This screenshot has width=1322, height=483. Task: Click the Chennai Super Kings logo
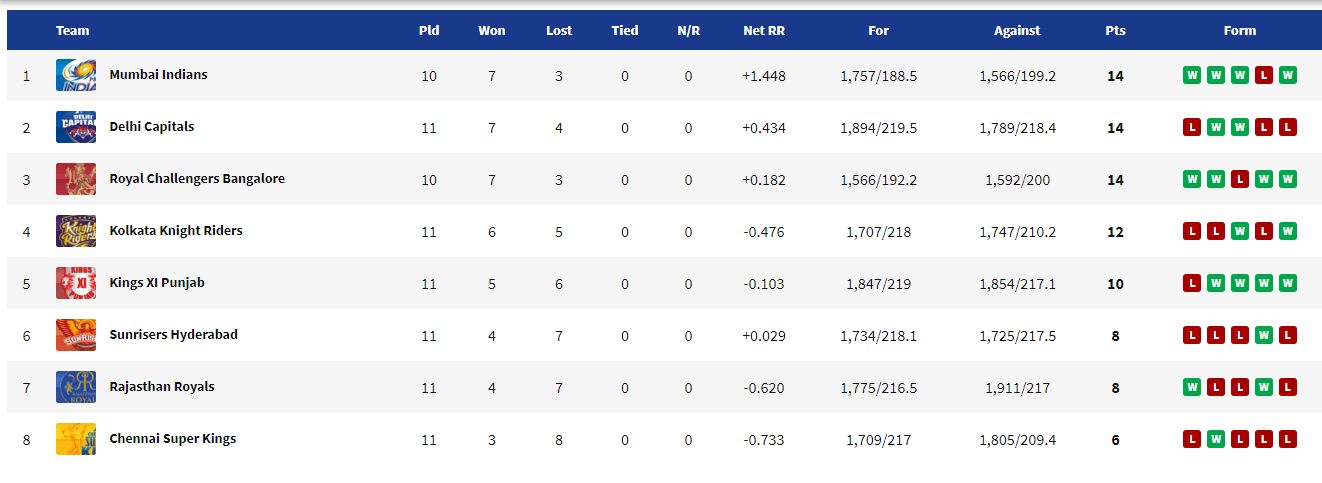click(76, 439)
